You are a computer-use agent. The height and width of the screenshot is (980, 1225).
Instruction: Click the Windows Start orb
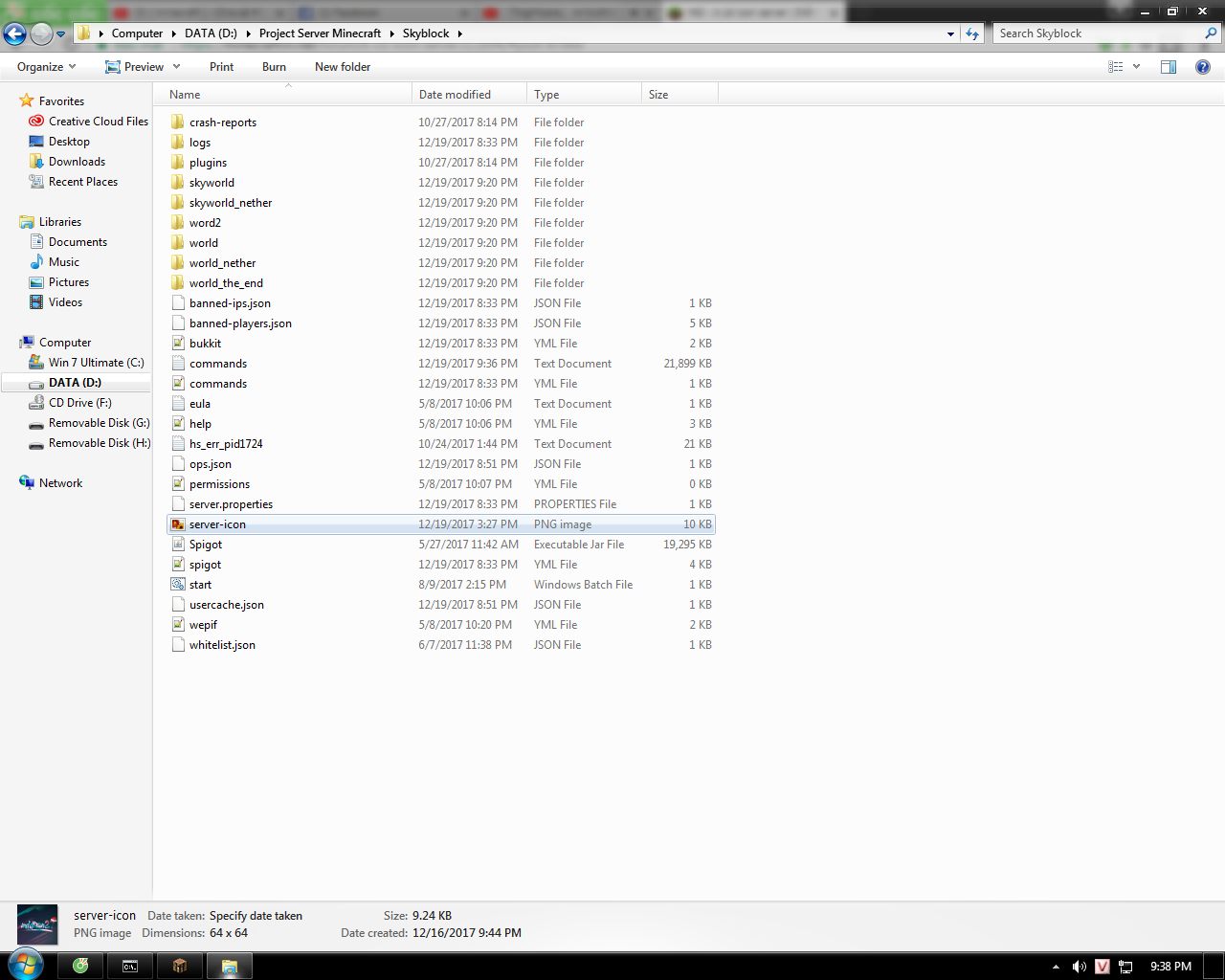pyautogui.click(x=26, y=965)
